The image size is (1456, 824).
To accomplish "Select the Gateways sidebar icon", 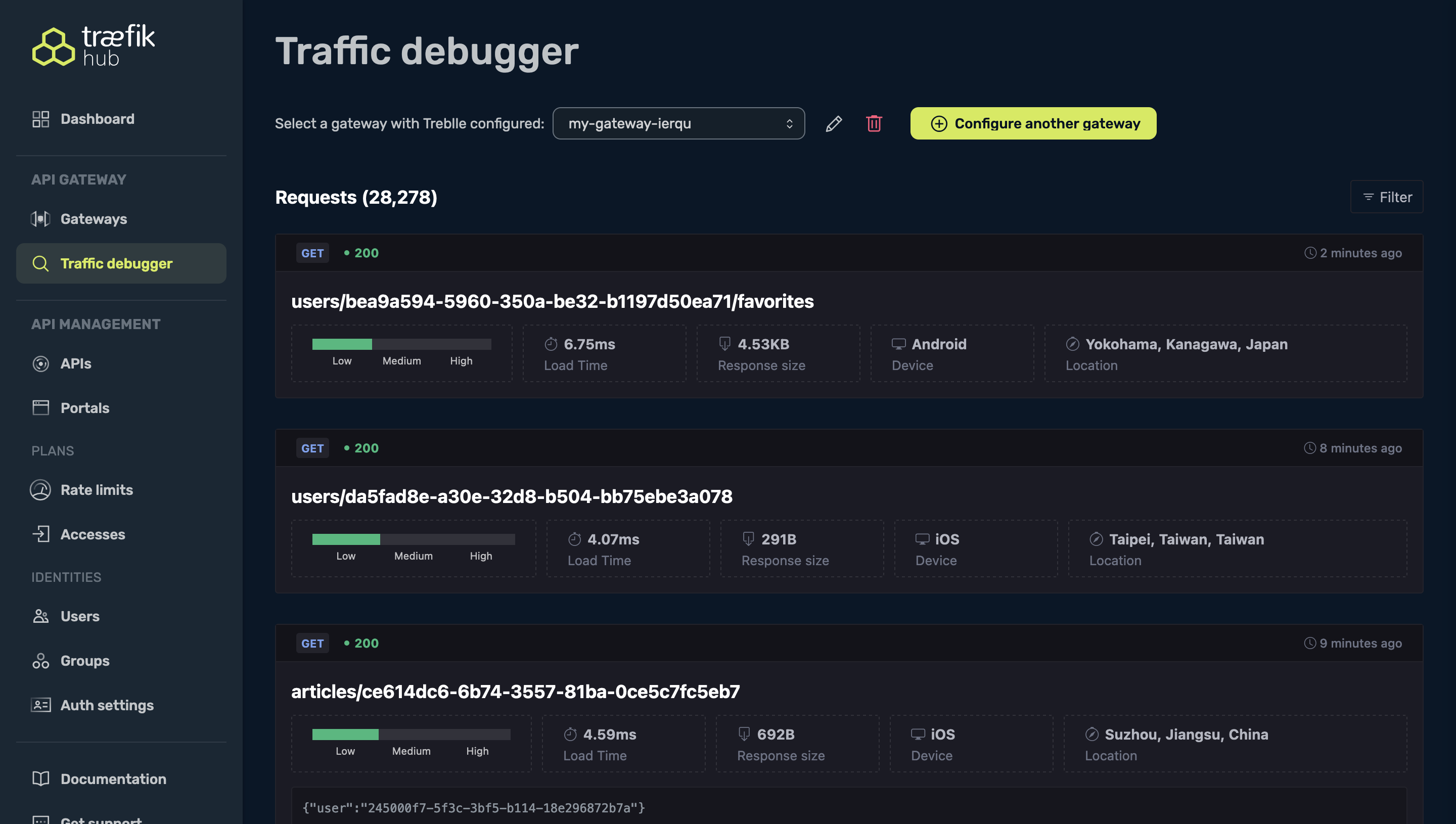I will tap(40, 218).
